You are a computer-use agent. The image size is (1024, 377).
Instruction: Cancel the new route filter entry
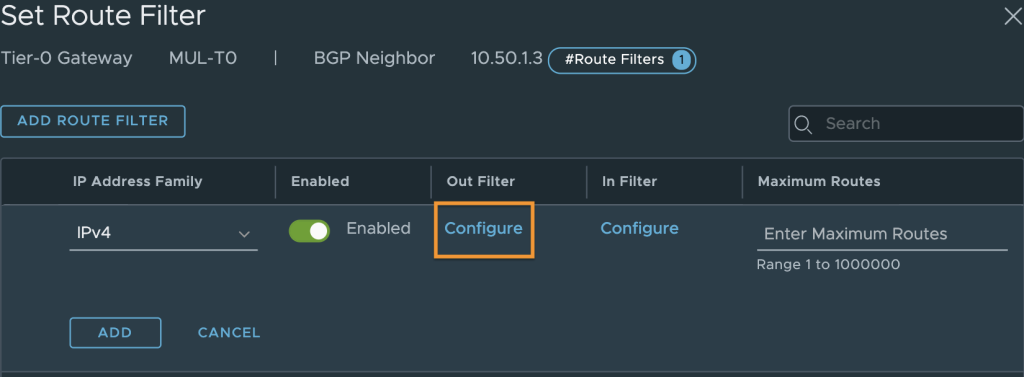click(x=229, y=333)
